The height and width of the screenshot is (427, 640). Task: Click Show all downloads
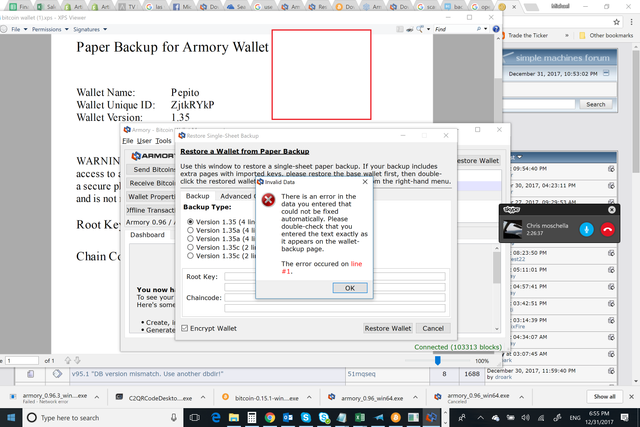point(604,396)
